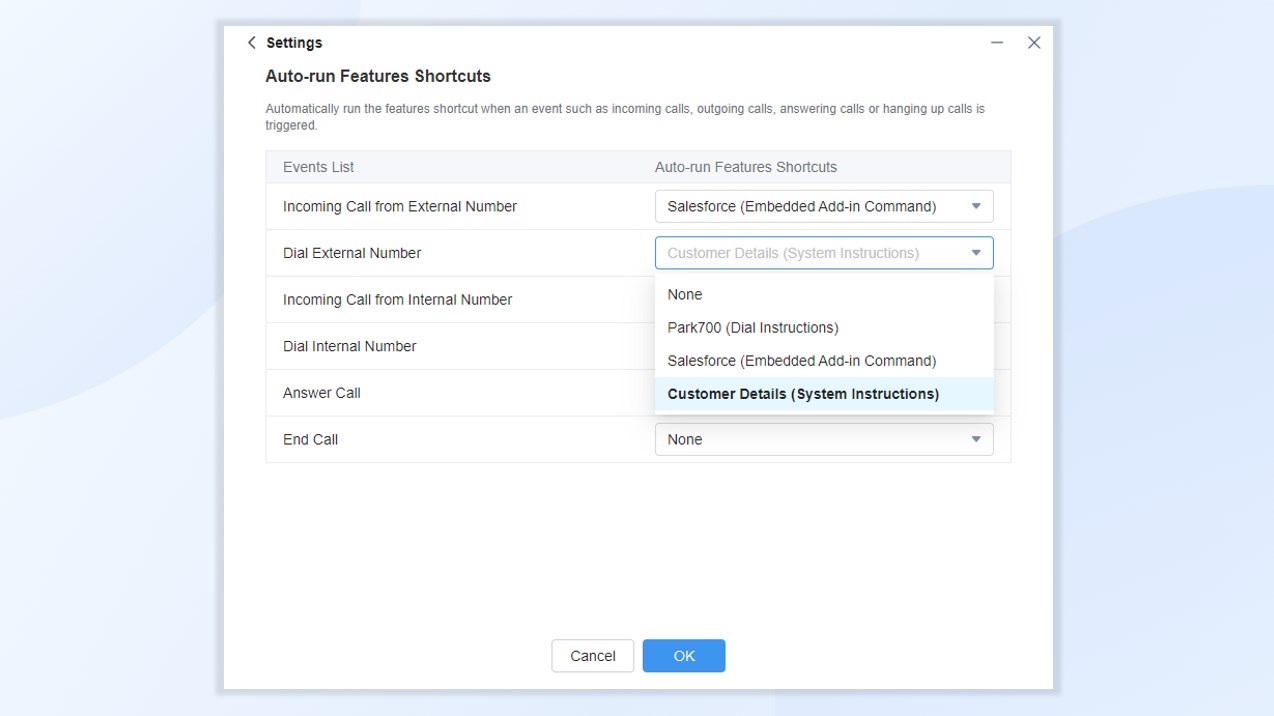Viewport: 1274px width, 716px height.
Task: Select None from the dropdown list
Action: pos(685,295)
